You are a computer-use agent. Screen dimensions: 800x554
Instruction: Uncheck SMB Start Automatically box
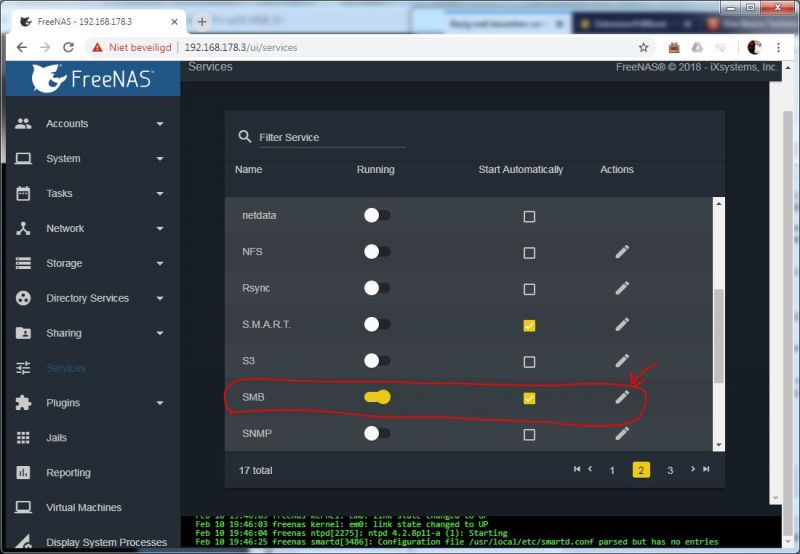pos(529,398)
